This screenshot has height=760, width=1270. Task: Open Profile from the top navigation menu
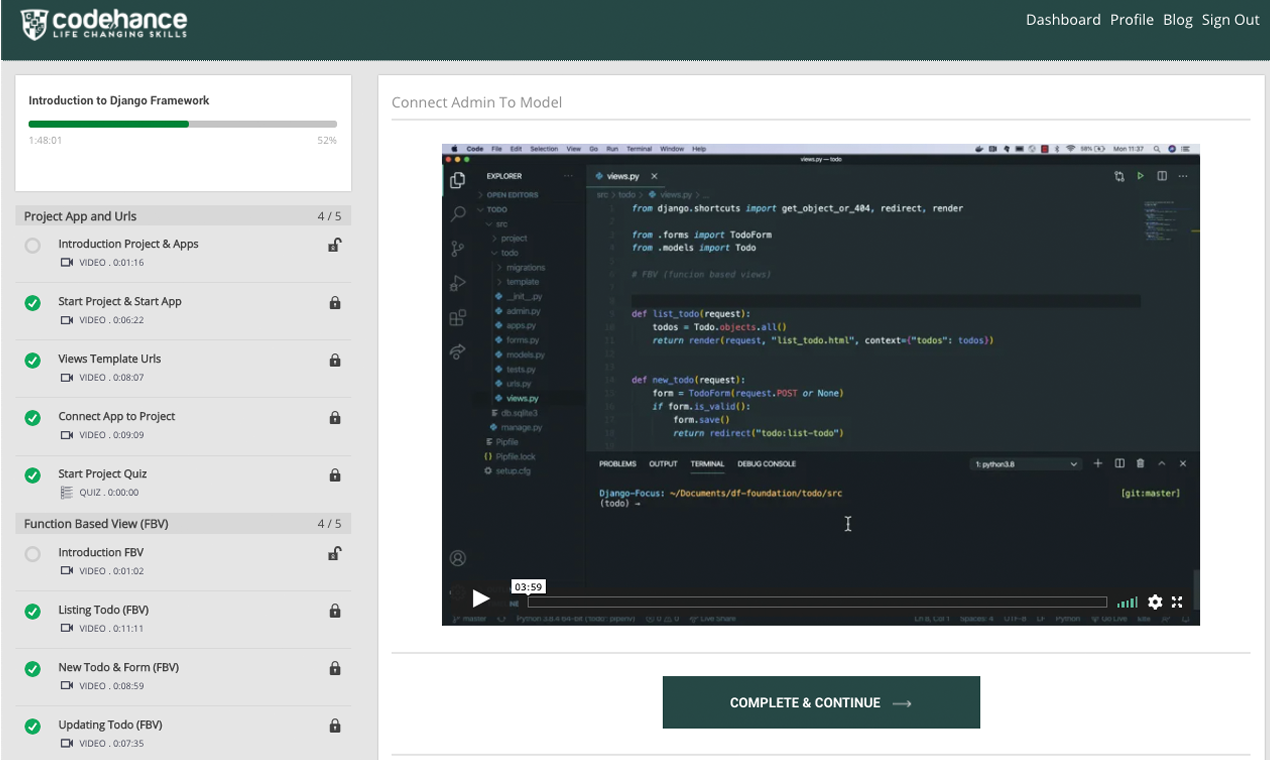tap(1131, 19)
